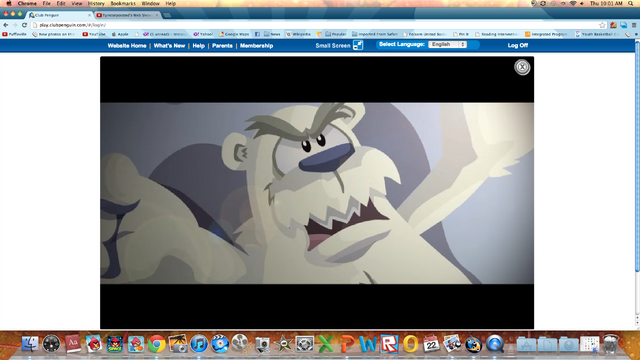Image resolution: width=640 pixels, height=360 pixels.
Task: Open the Wikipedia bookmark
Action: (298, 34)
